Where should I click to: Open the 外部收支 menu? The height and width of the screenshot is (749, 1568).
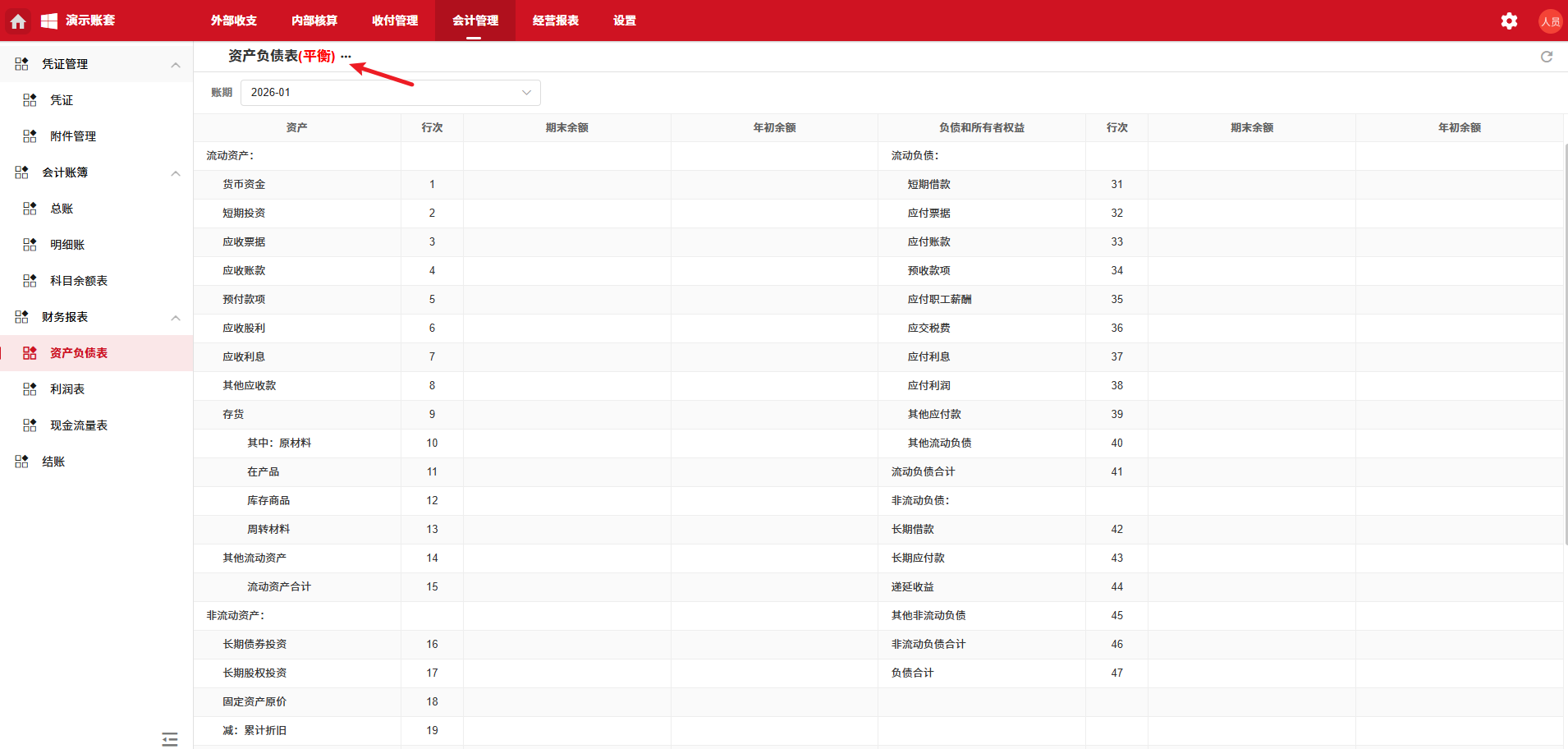click(x=232, y=21)
